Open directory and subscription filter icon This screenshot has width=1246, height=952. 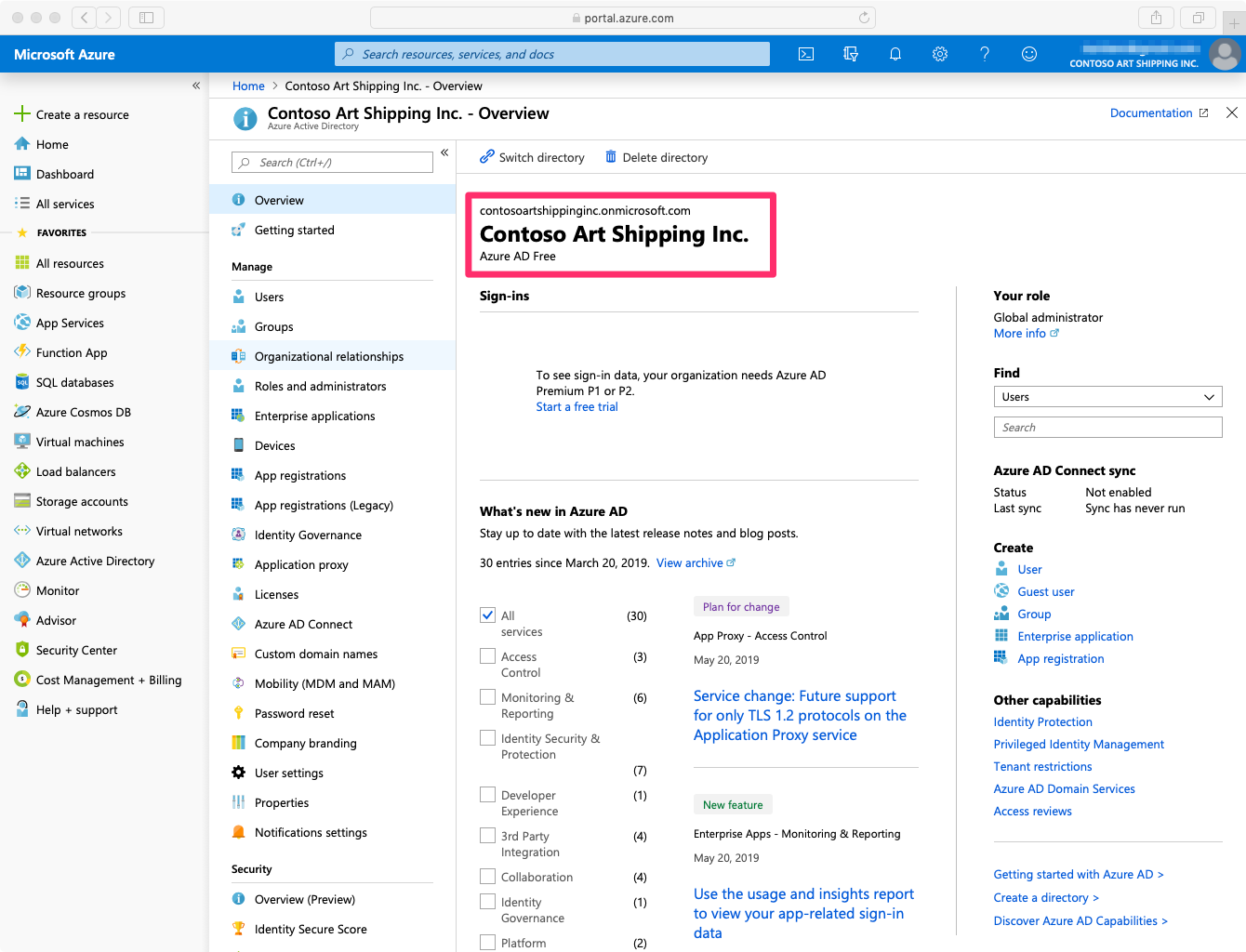click(x=851, y=54)
